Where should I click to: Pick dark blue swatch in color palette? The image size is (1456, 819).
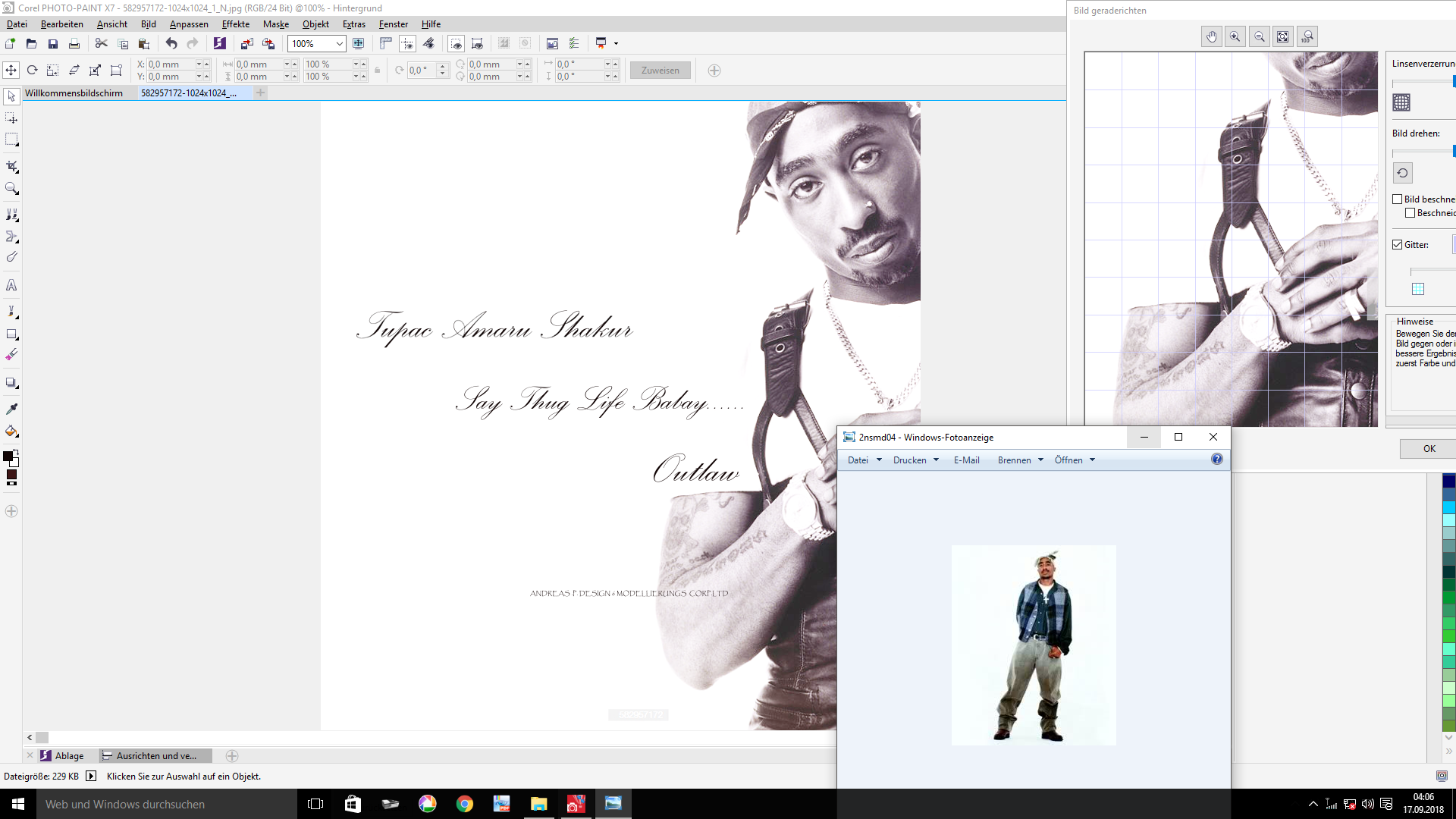tap(1449, 481)
